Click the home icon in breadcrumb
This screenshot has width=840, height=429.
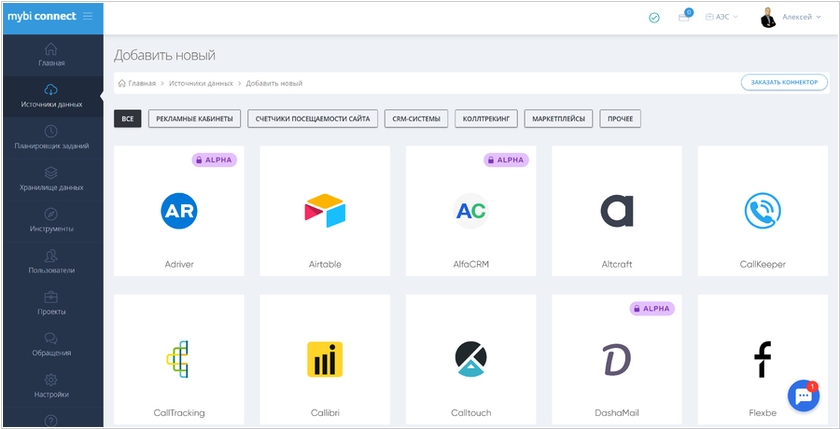[122, 84]
